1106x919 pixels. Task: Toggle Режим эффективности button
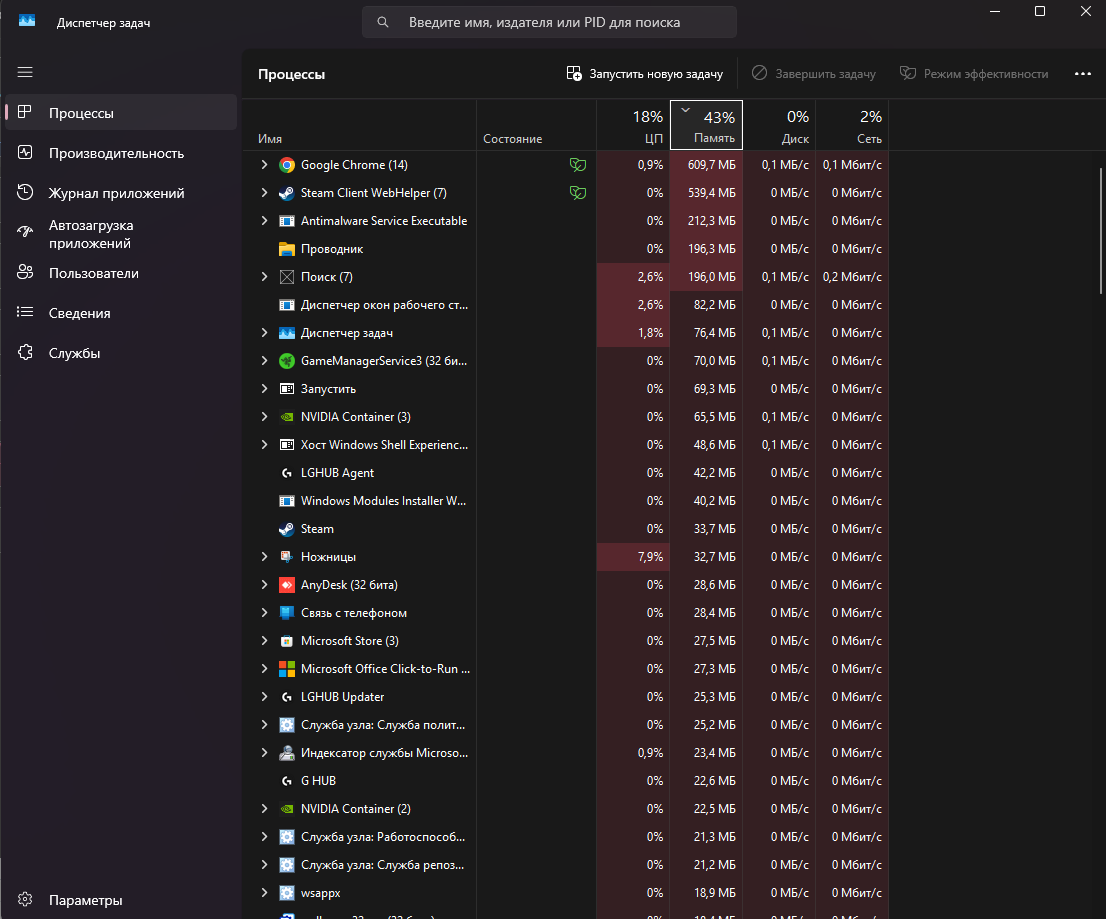click(974, 73)
